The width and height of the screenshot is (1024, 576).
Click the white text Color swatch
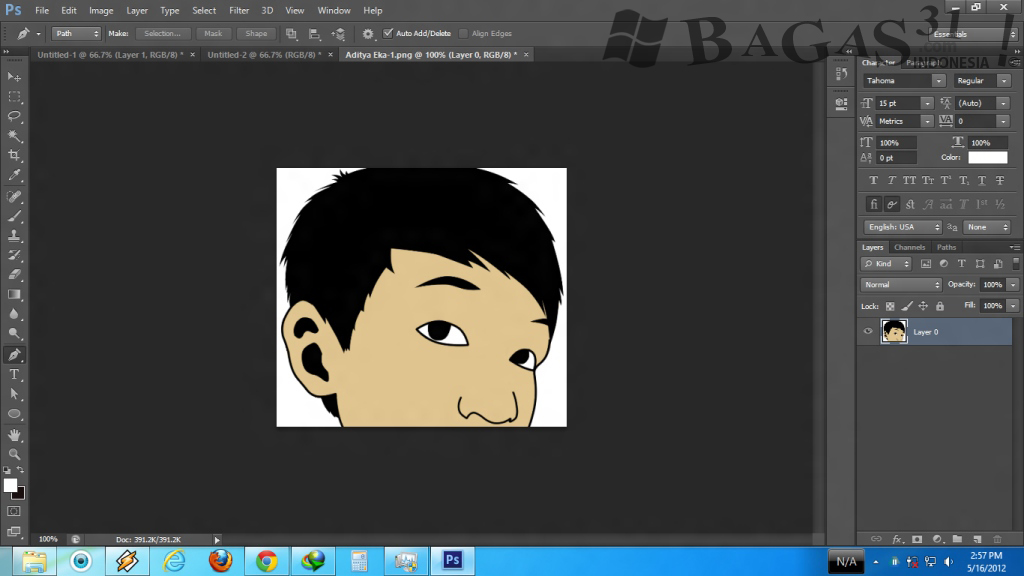pos(987,158)
